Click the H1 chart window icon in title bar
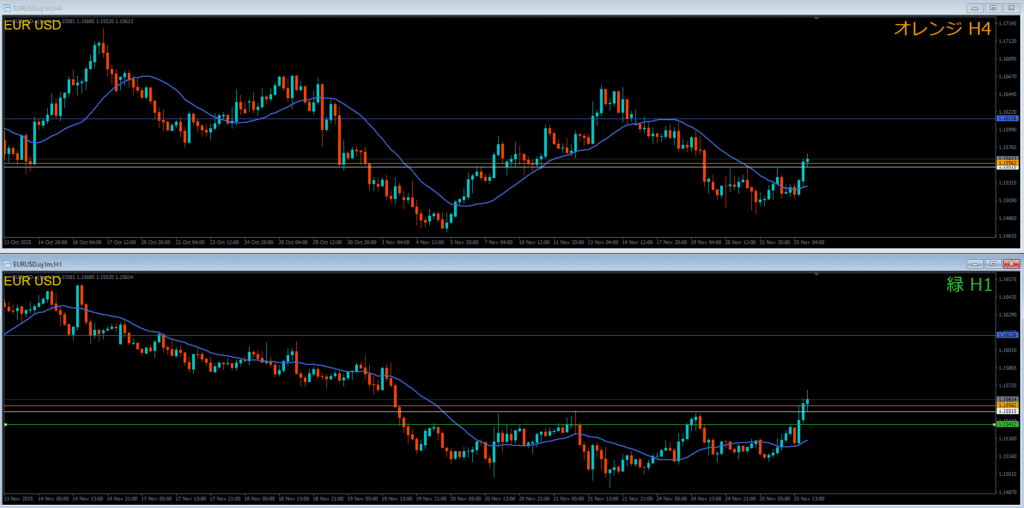 point(8,263)
